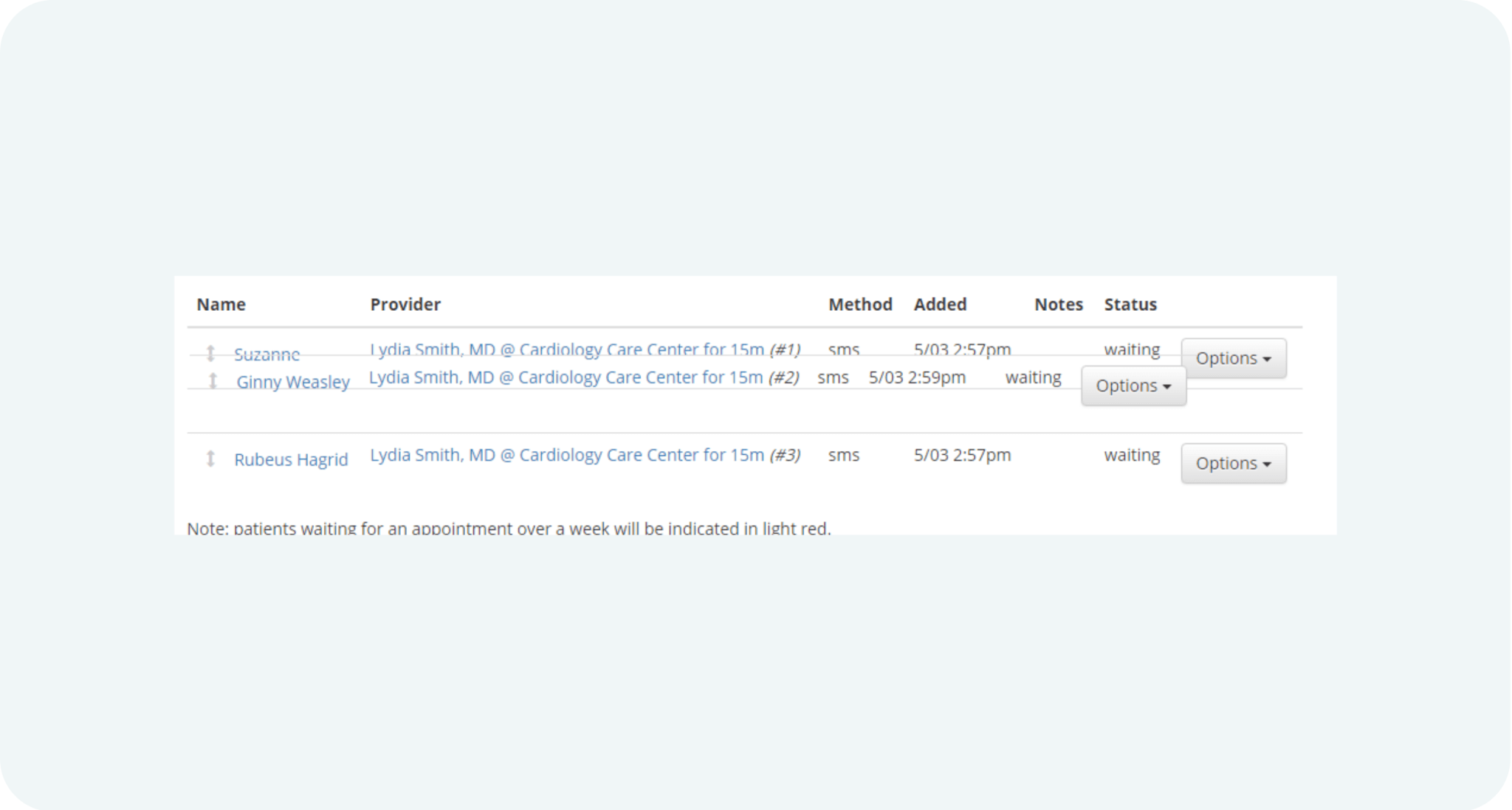
Task: Open Ginny Weasley's patient link
Action: click(292, 382)
